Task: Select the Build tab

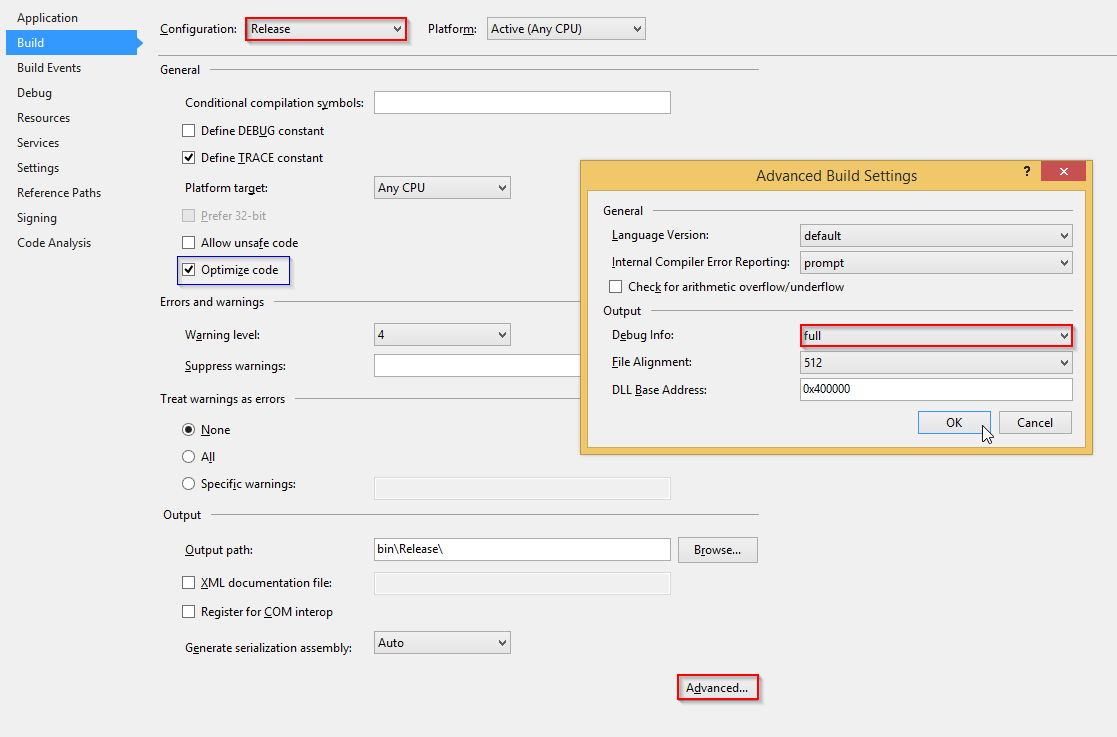Action: pyautogui.click(x=71, y=43)
